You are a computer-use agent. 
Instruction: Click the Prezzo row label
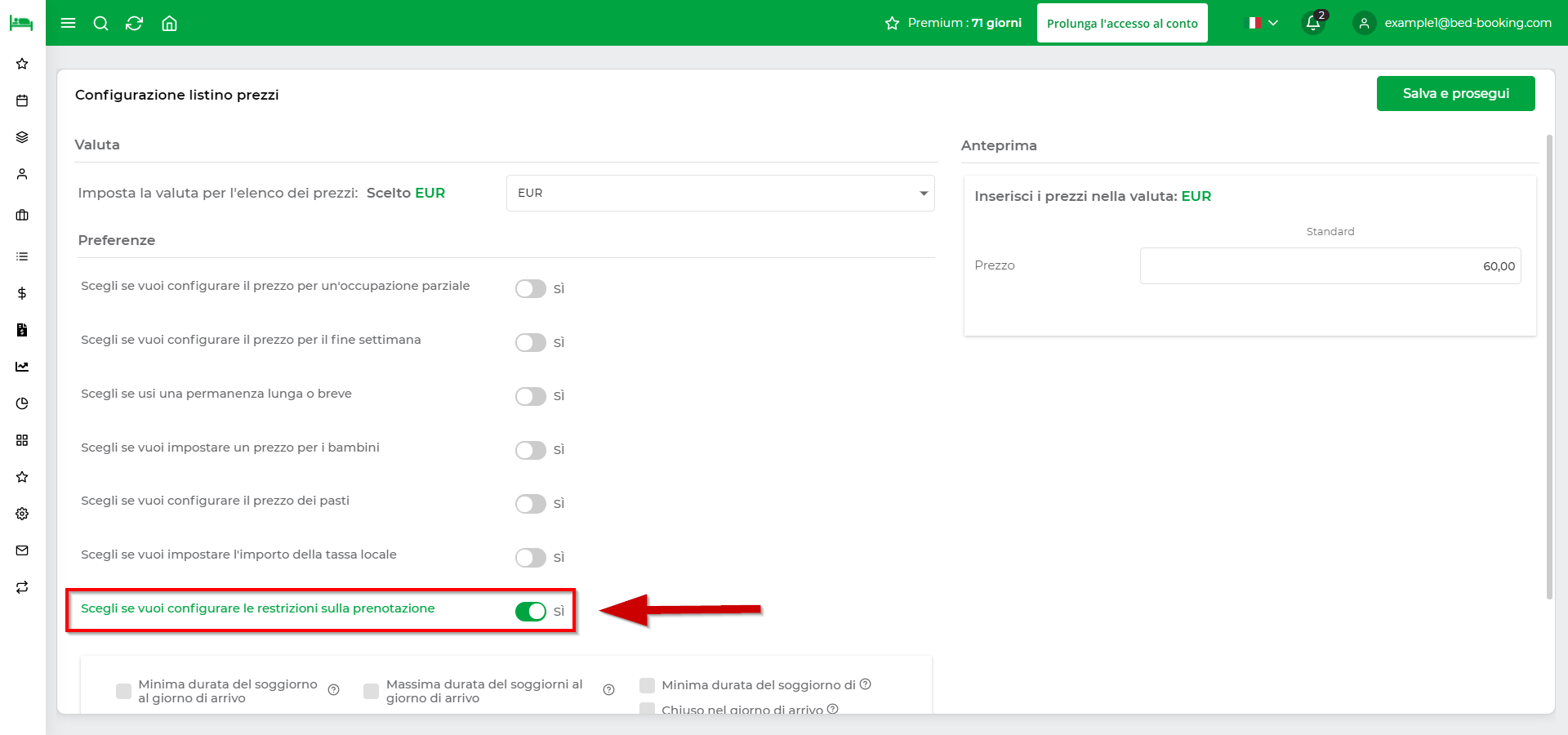pyautogui.click(x=995, y=265)
